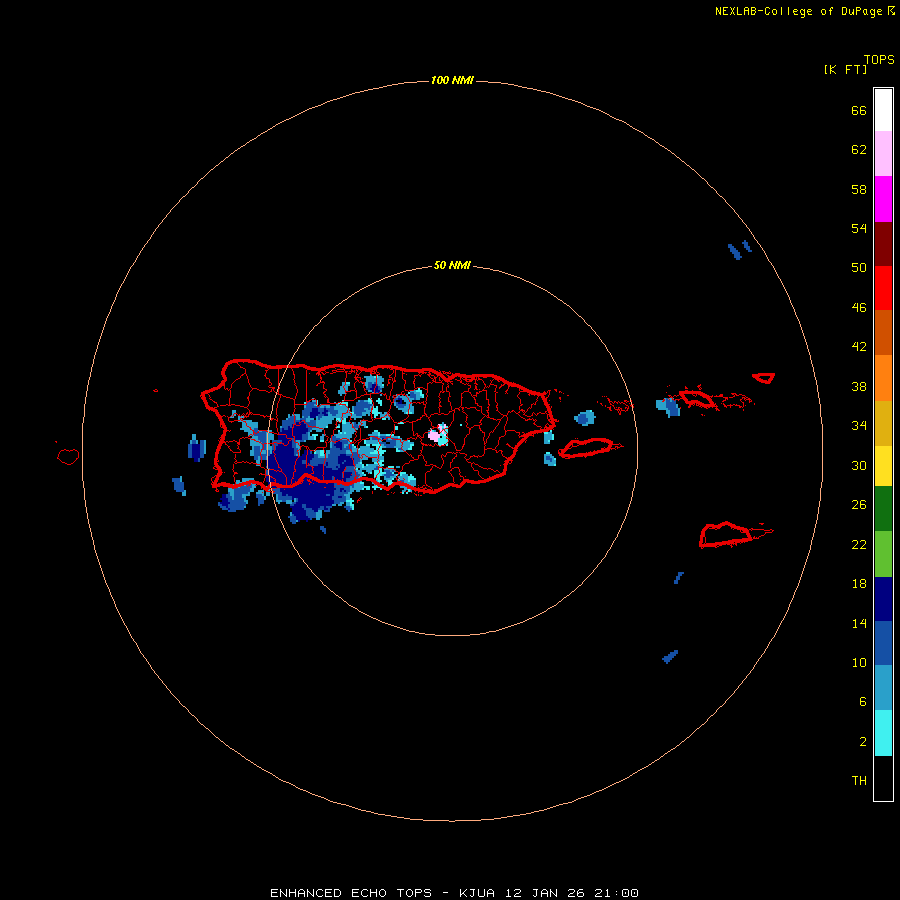Screen dimensions: 900x900
Task: Click the white 66 kft legend swatch
Action: point(883,110)
